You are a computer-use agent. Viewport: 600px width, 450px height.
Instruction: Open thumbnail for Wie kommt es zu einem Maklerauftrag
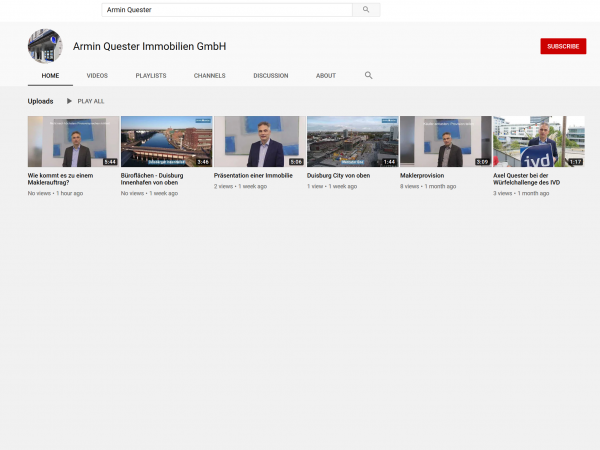coord(73,142)
